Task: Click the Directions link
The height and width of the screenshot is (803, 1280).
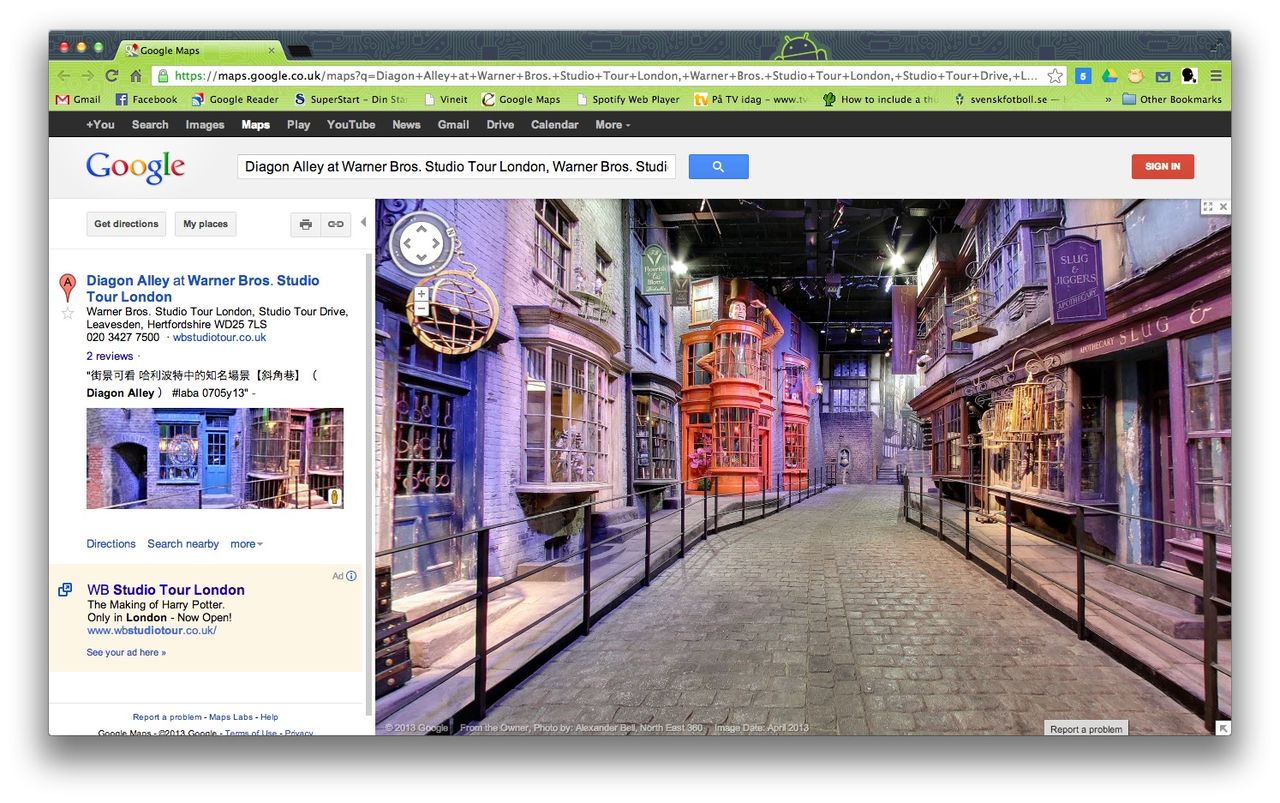Action: [111, 544]
